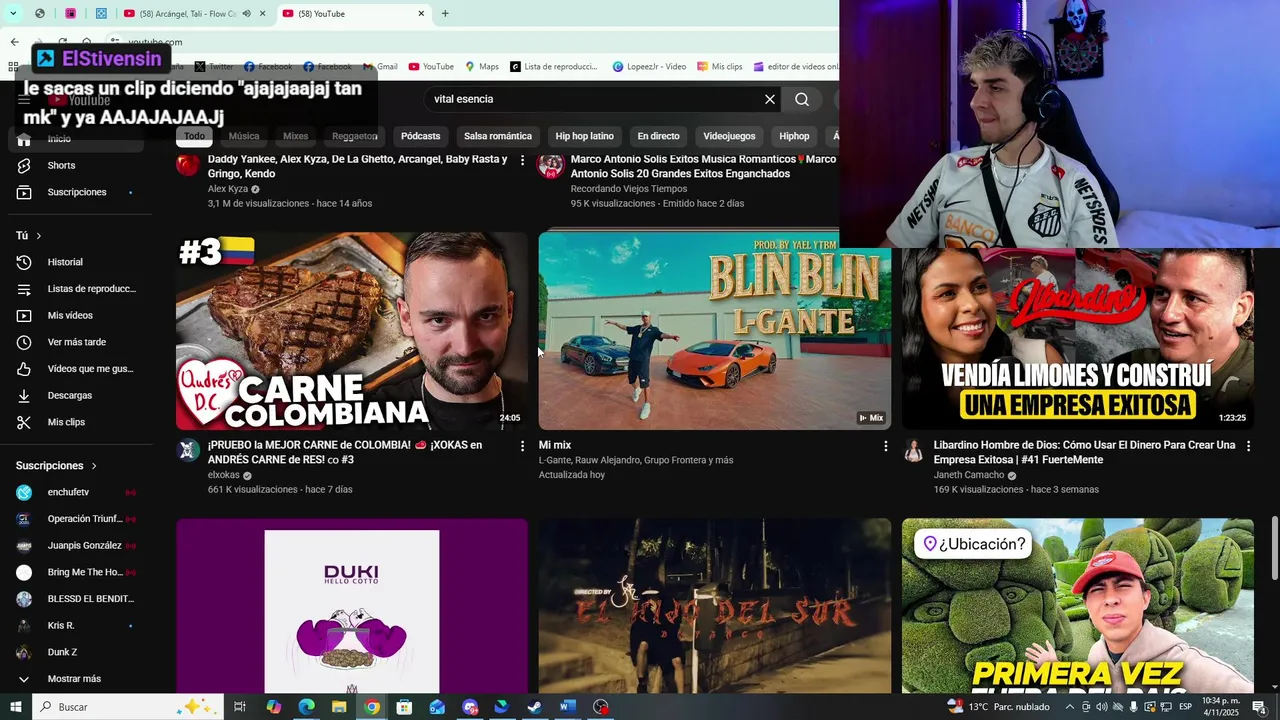Select the En directo filter chip
The height and width of the screenshot is (720, 1280).
point(658,136)
